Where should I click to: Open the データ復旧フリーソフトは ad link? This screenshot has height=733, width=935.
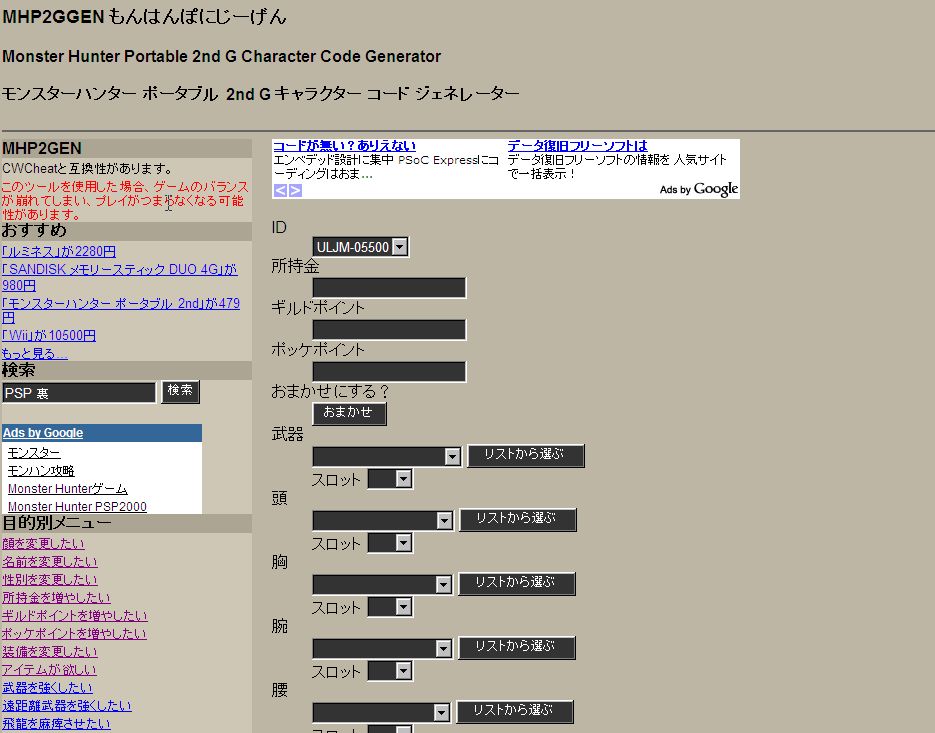577,146
